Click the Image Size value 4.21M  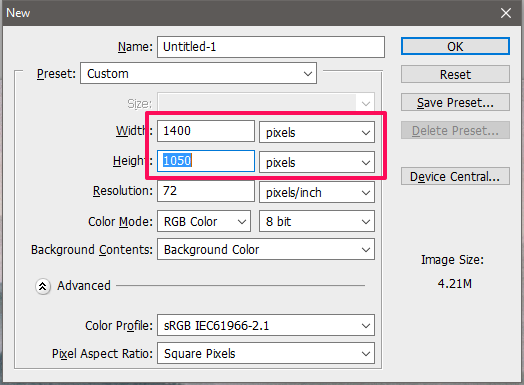pyautogui.click(x=454, y=284)
